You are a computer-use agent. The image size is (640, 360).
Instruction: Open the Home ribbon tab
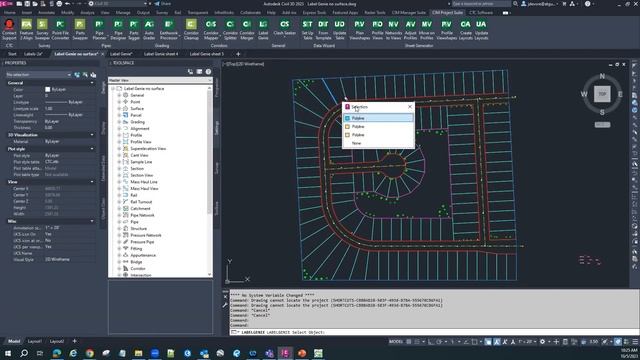coord(9,13)
